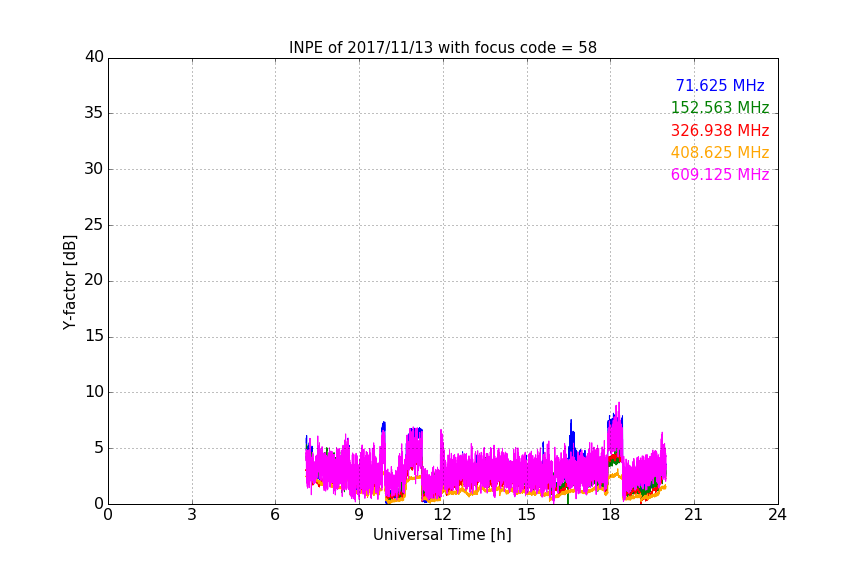Click x-axis tick value 18
The height and width of the screenshot is (576, 864).
tap(611, 515)
